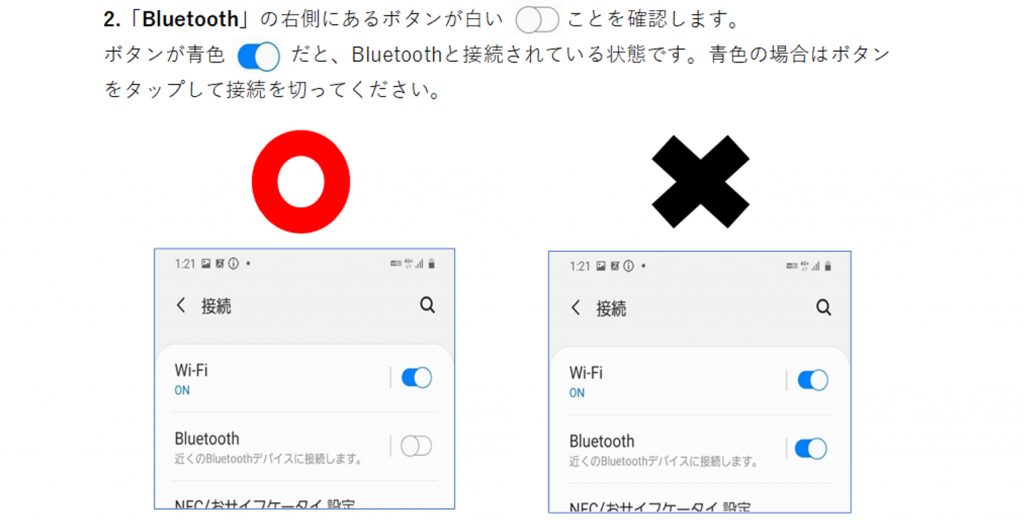Click the image notification icon in left status bar
Viewport: 1024px width, 520px height.
point(206,264)
